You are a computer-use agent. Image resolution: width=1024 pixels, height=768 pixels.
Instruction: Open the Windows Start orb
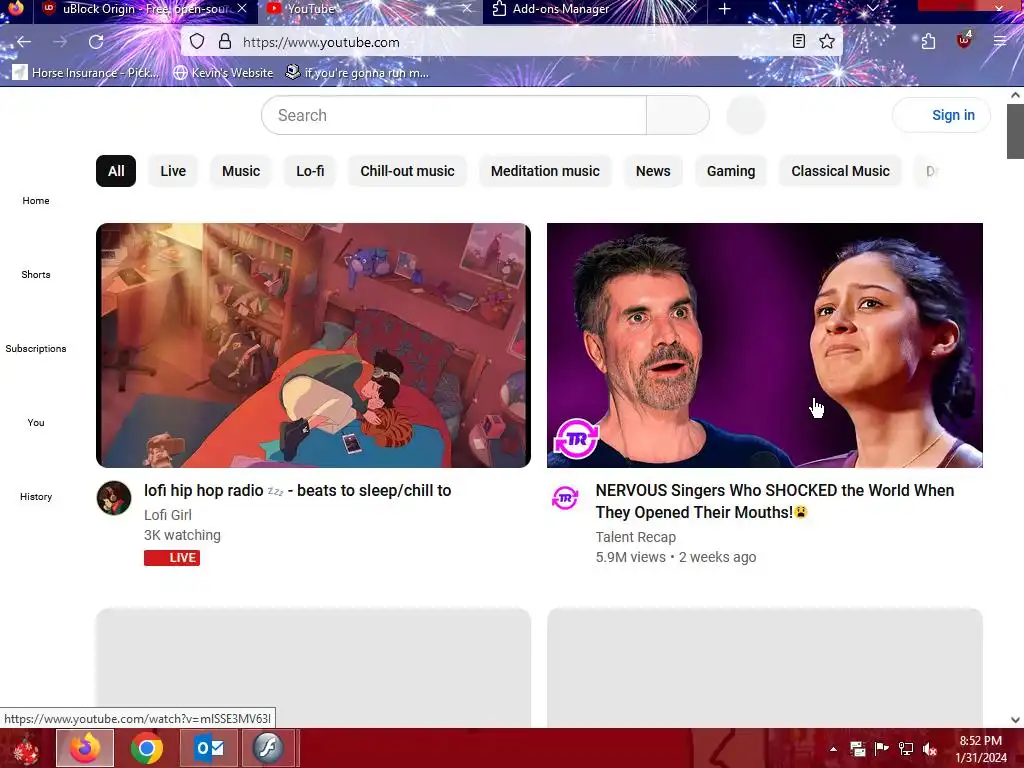tap(25, 748)
